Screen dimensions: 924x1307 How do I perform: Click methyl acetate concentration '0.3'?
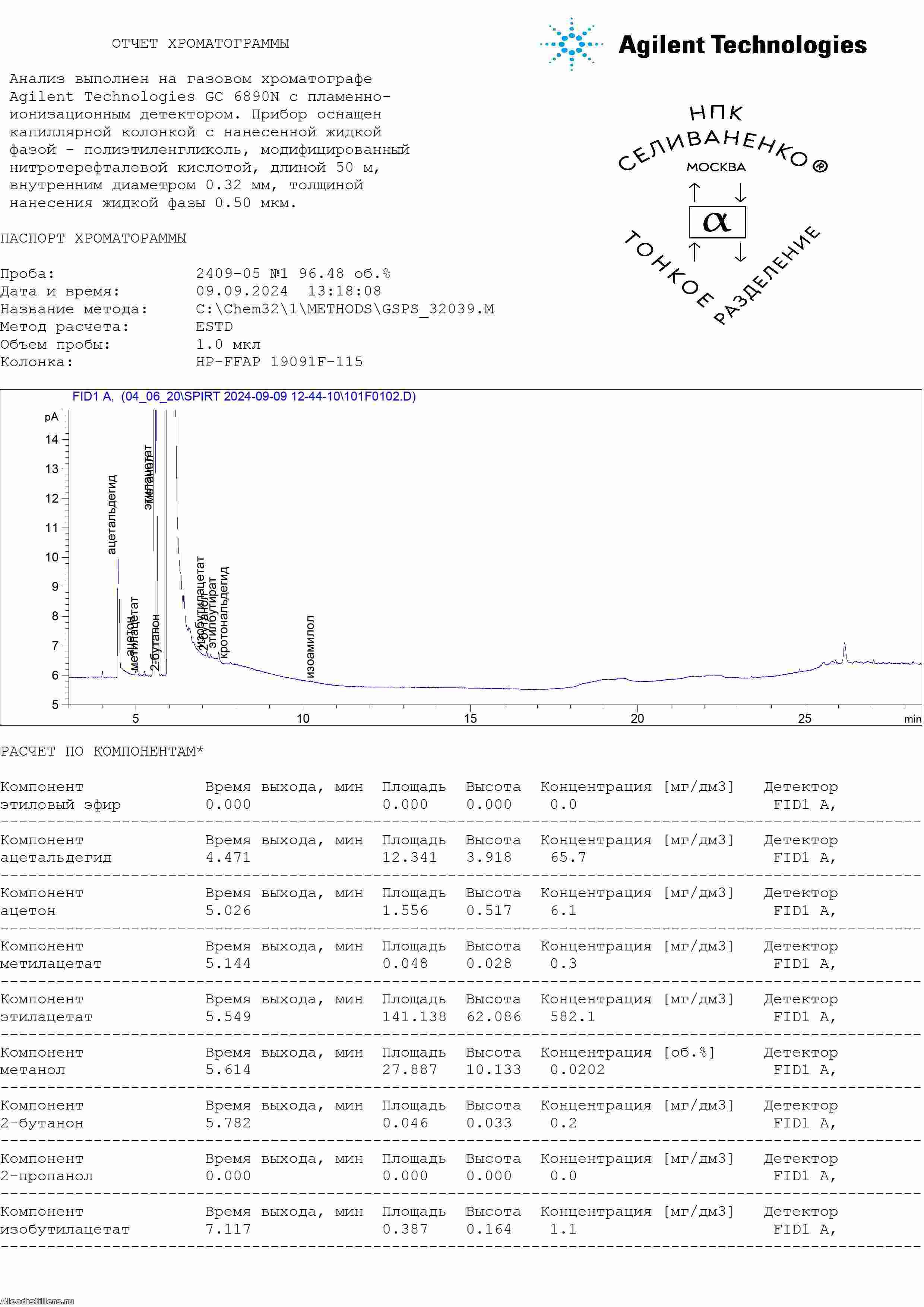click(564, 963)
